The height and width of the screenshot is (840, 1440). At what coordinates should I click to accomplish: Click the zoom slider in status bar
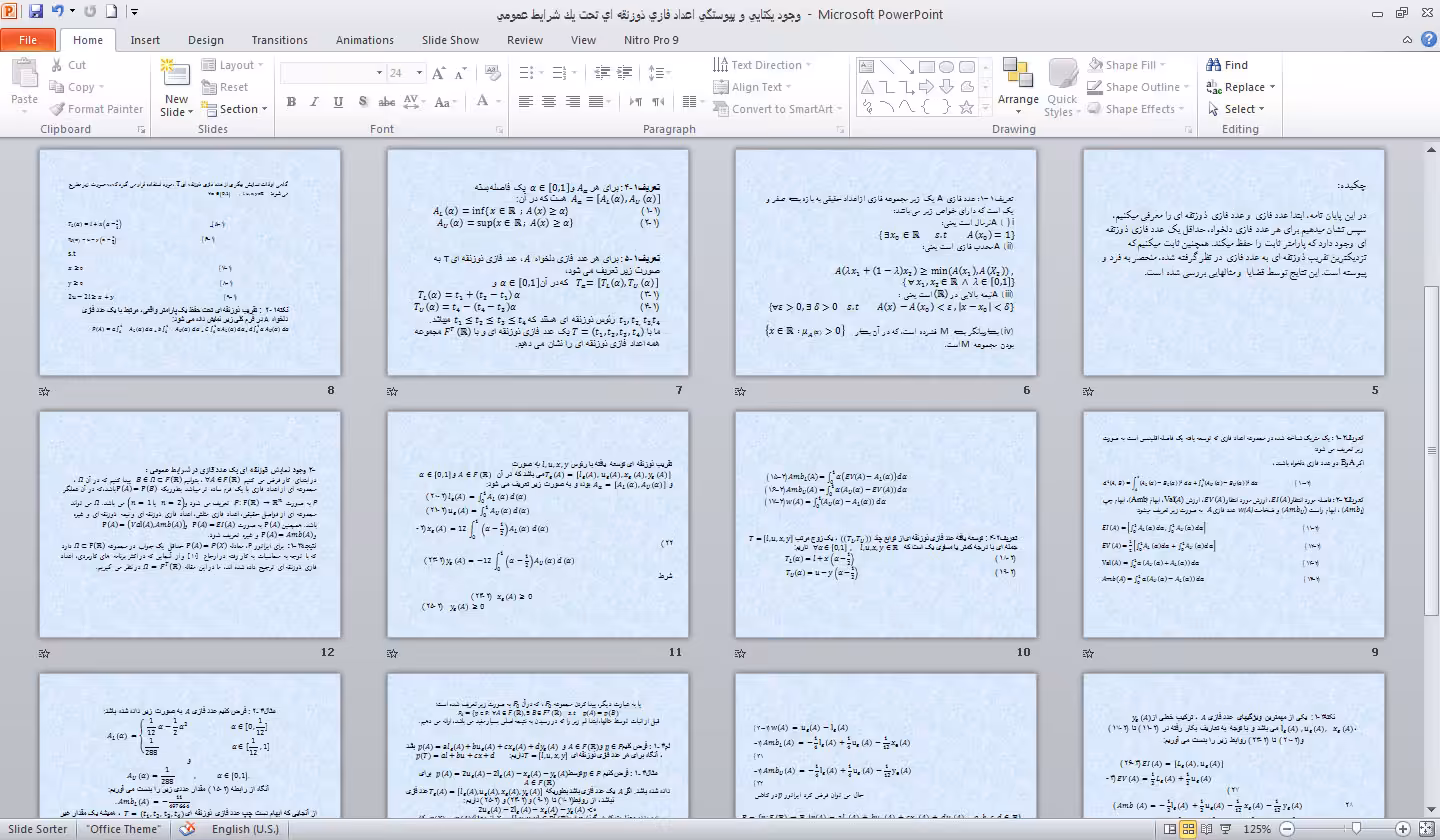tap(1356, 829)
